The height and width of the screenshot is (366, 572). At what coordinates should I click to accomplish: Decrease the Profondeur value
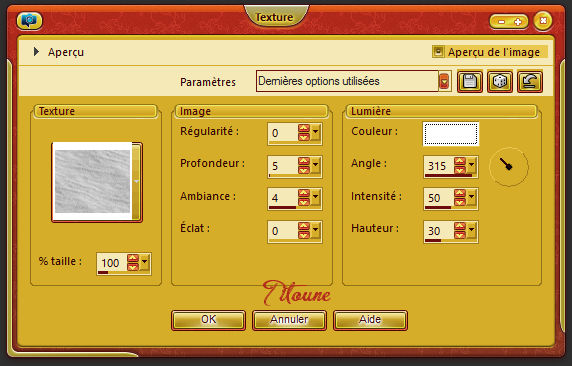(304, 170)
